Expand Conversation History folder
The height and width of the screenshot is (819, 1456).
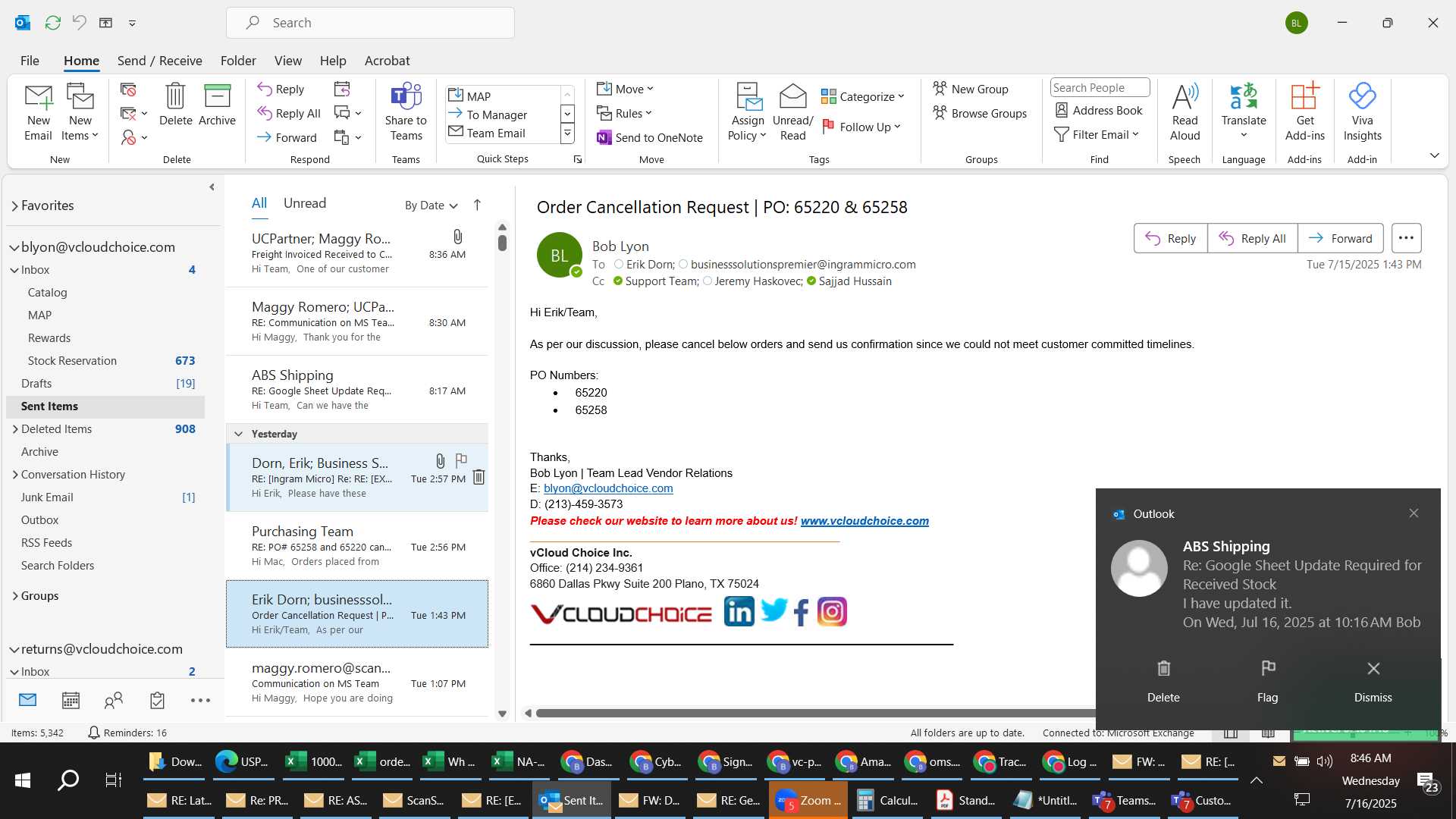click(15, 475)
